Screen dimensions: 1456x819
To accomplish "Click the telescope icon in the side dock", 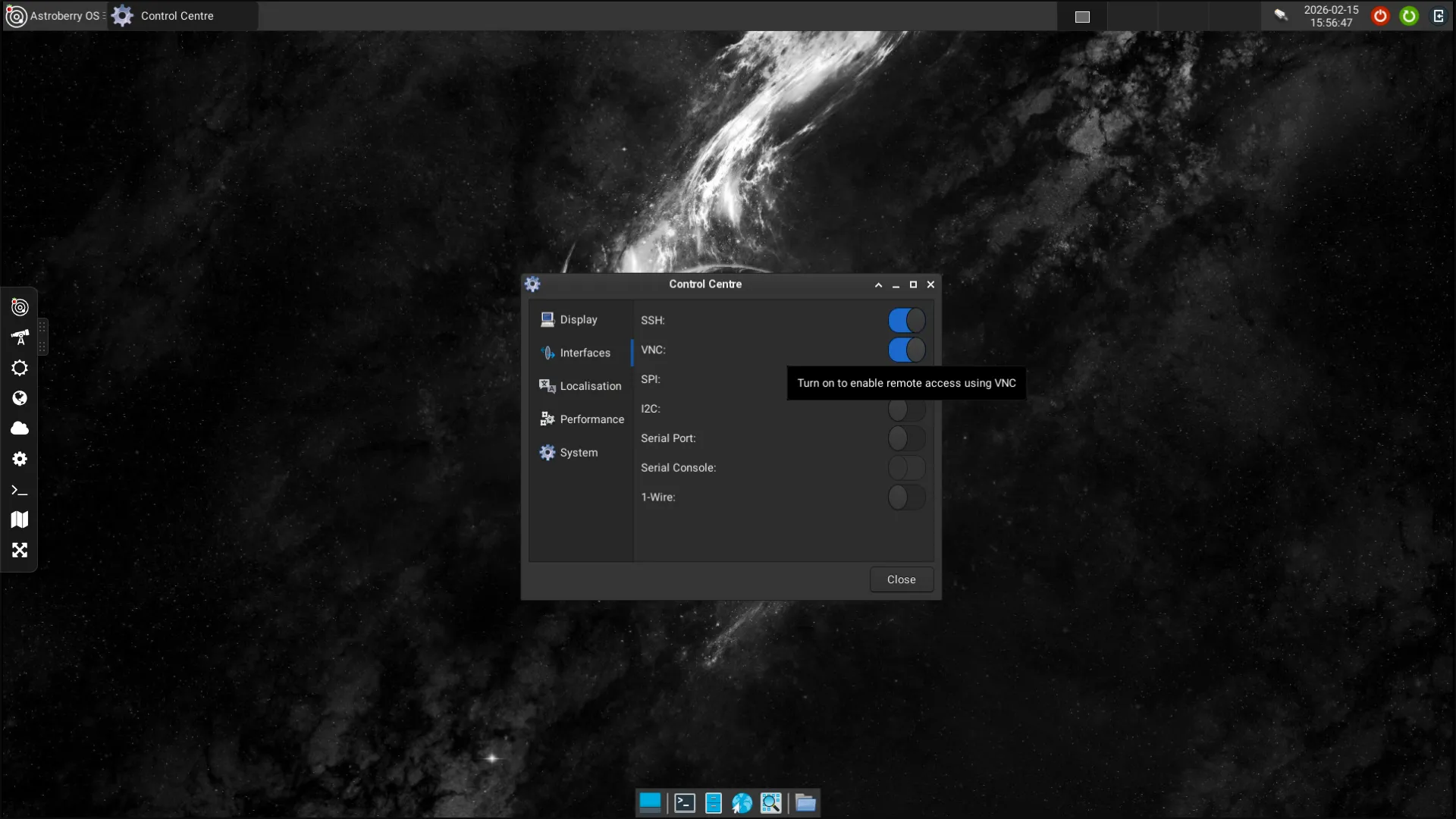I will click(20, 337).
